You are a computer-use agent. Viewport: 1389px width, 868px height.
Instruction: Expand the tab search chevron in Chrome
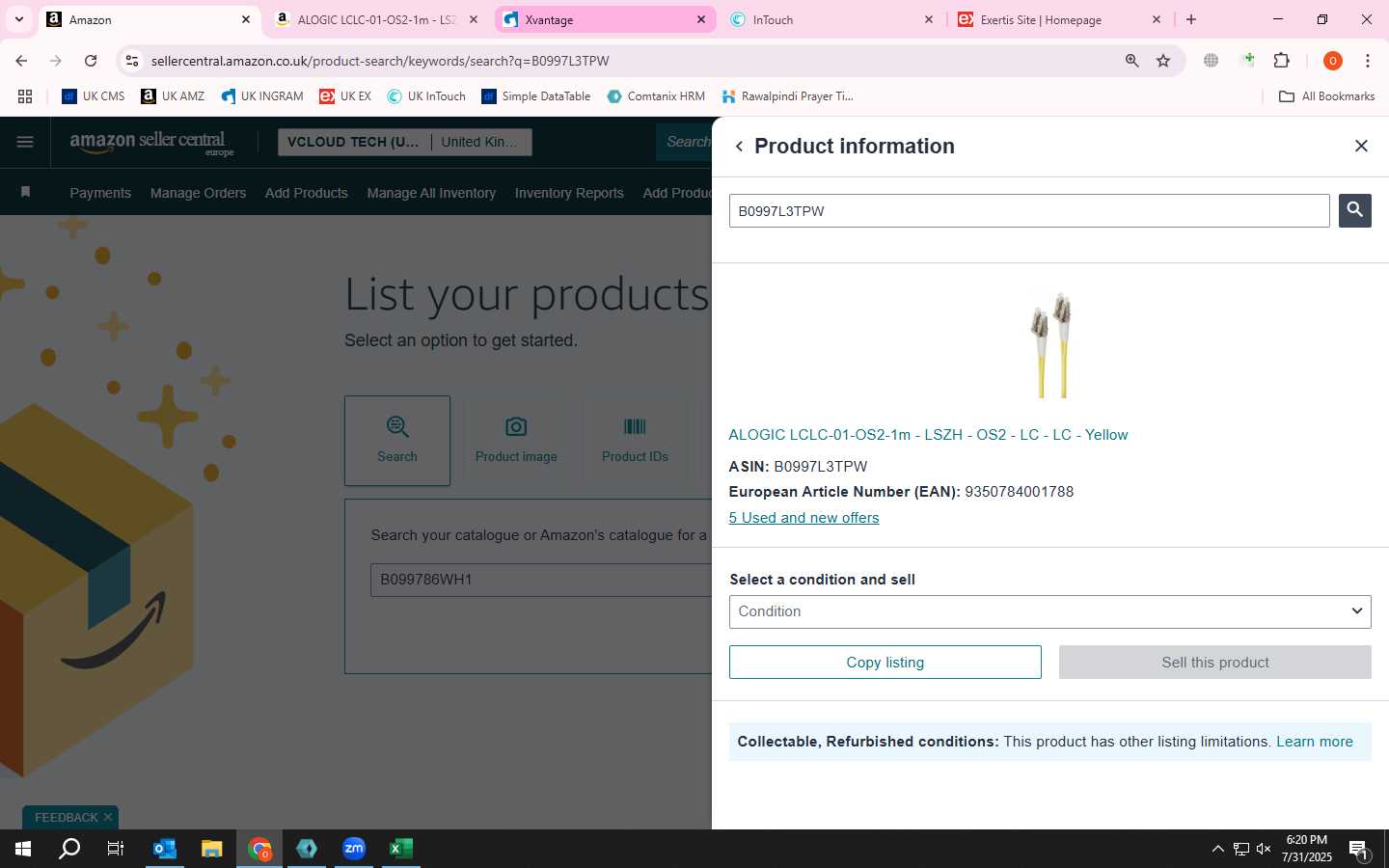click(x=18, y=19)
